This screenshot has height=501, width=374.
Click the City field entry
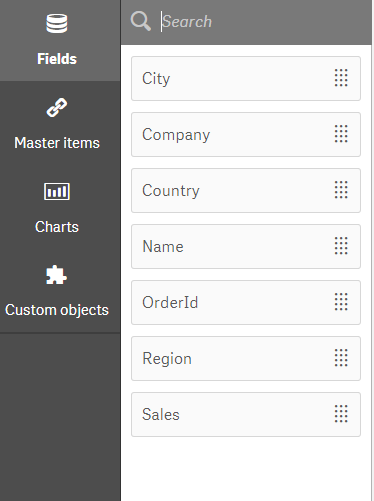pos(246,78)
